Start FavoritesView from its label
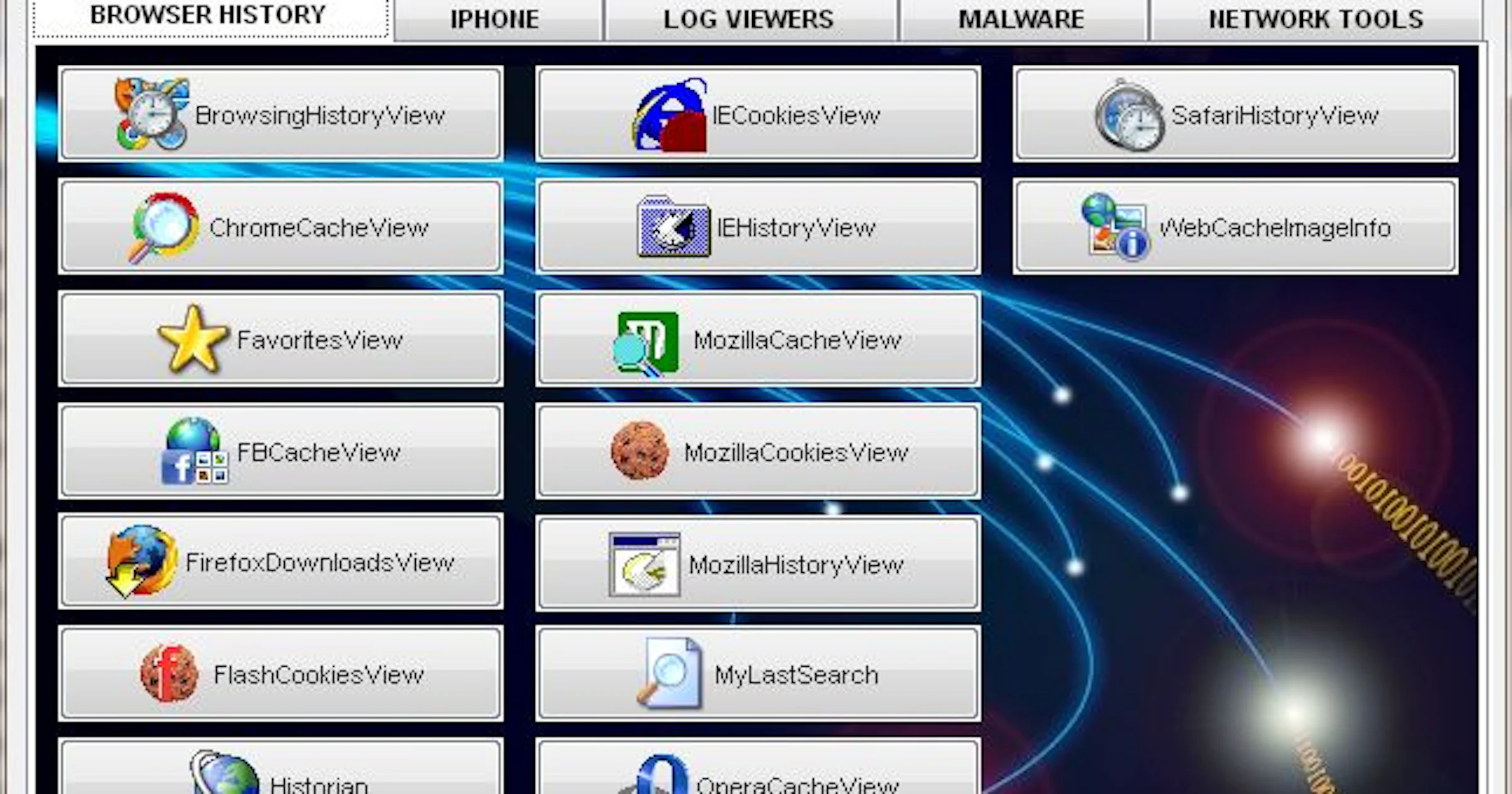 (319, 340)
